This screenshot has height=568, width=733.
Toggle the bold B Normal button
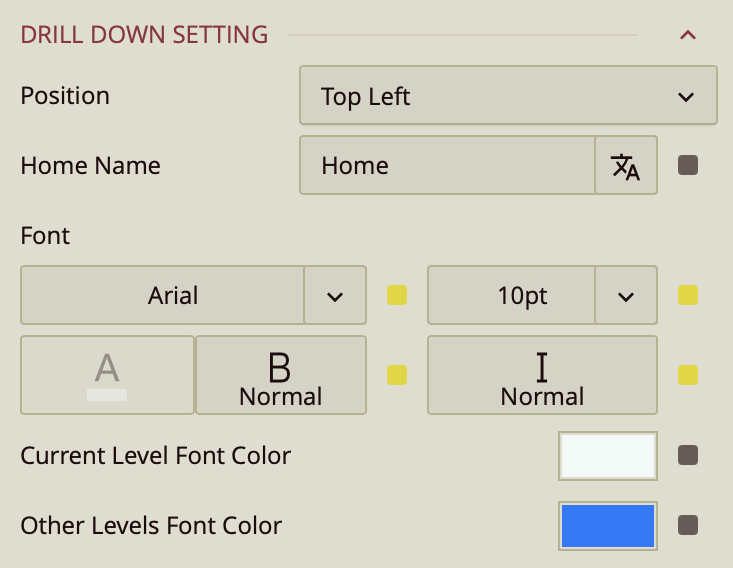(x=280, y=375)
